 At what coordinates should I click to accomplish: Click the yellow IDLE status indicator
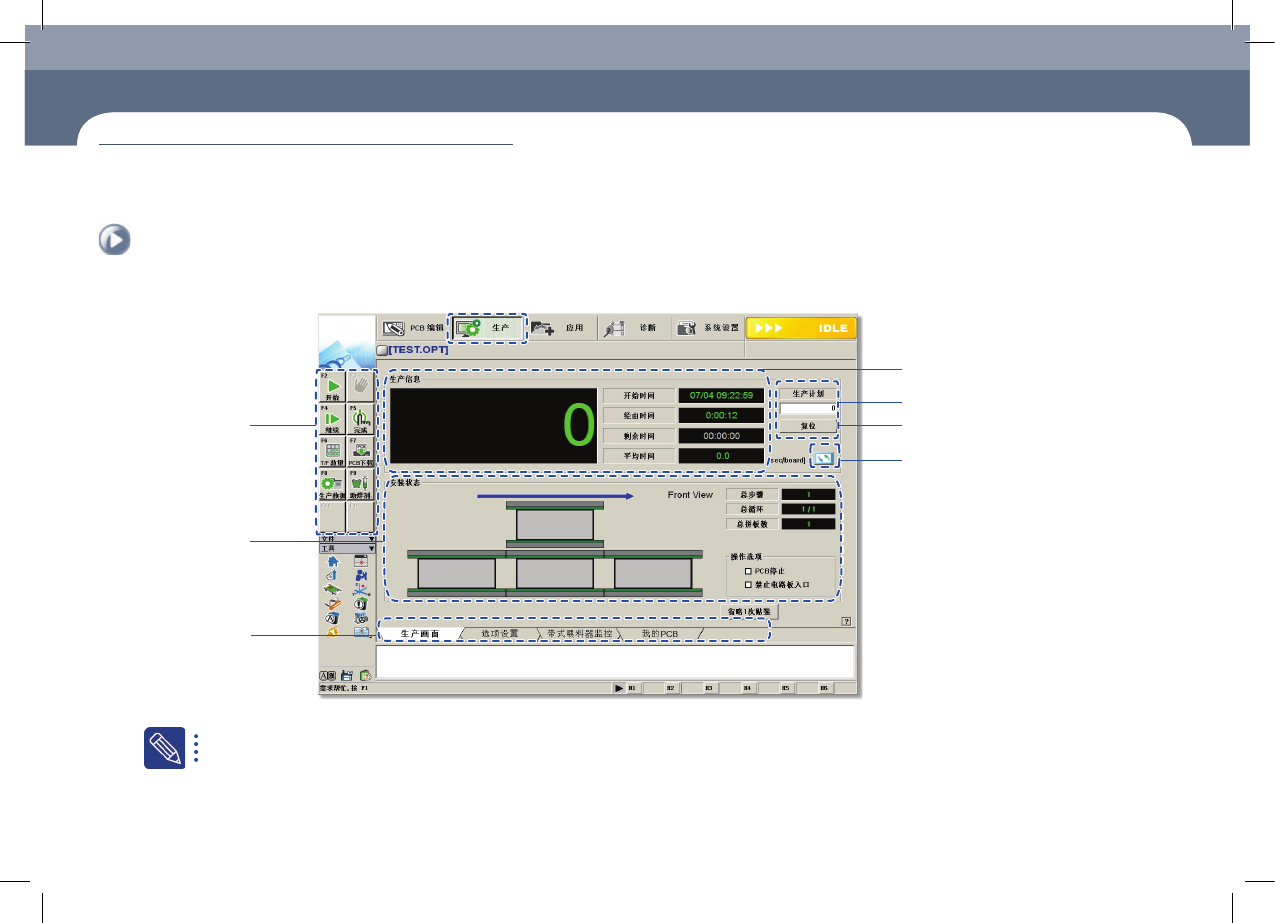pyautogui.click(x=803, y=328)
